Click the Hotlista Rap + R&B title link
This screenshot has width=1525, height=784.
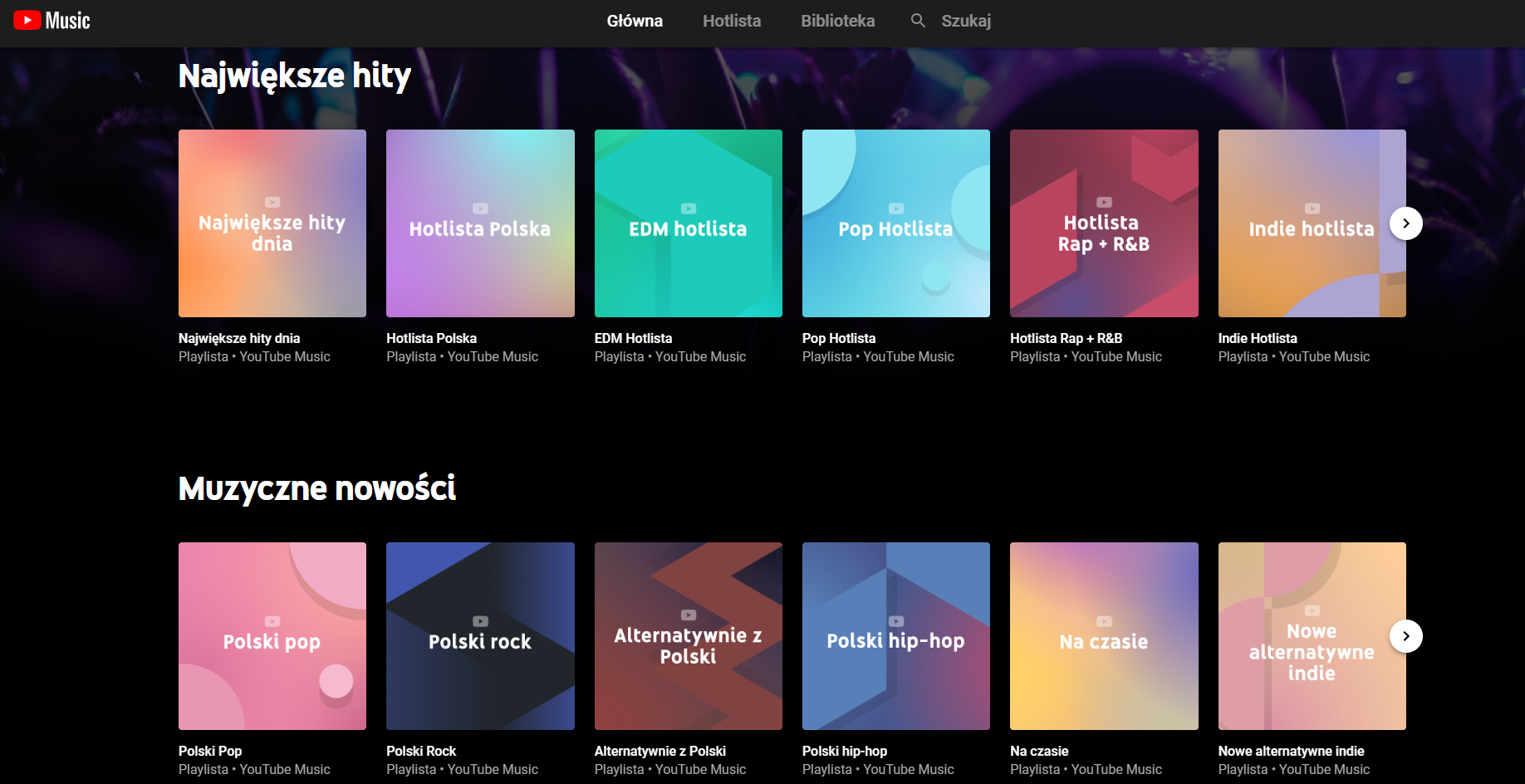pos(1066,338)
